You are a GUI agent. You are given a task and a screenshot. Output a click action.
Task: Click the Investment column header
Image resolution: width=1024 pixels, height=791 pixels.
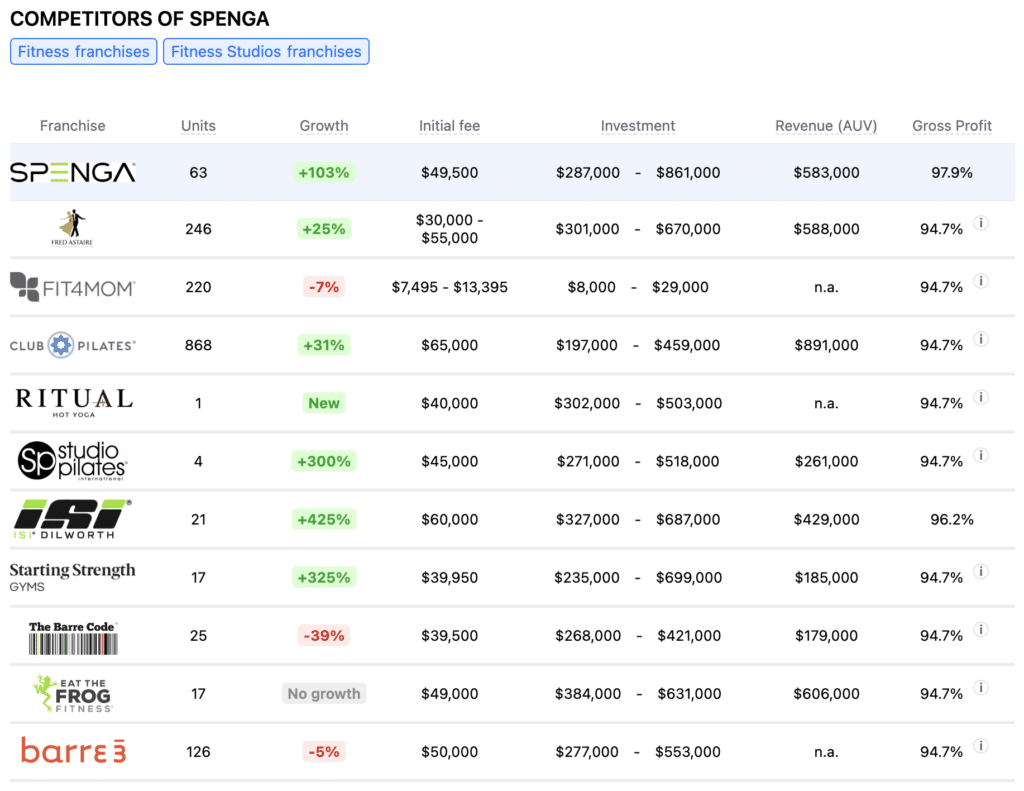click(638, 125)
